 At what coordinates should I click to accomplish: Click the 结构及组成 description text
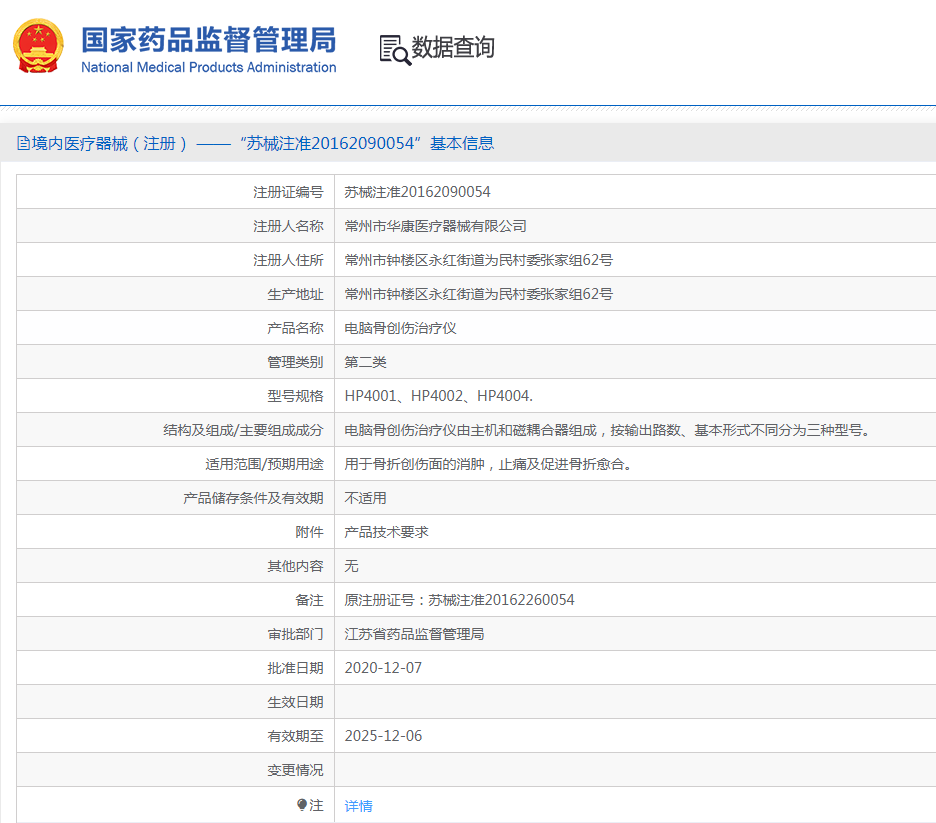point(607,430)
